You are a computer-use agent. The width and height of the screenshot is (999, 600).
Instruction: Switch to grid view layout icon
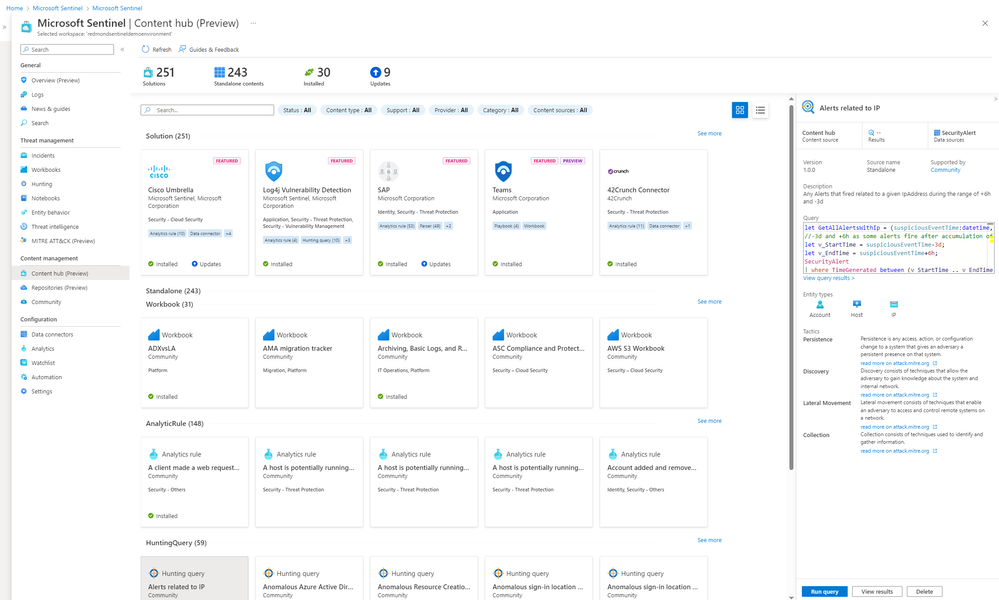tap(740, 110)
